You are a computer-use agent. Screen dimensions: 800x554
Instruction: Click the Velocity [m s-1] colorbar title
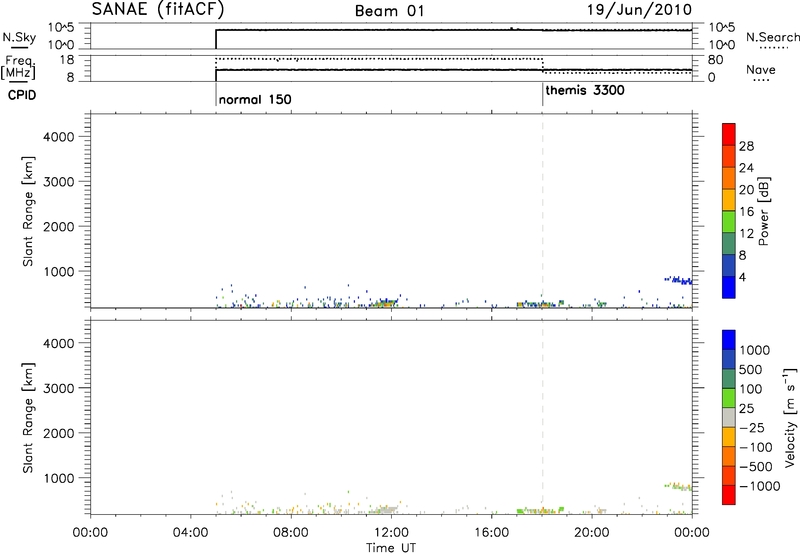tap(790, 417)
